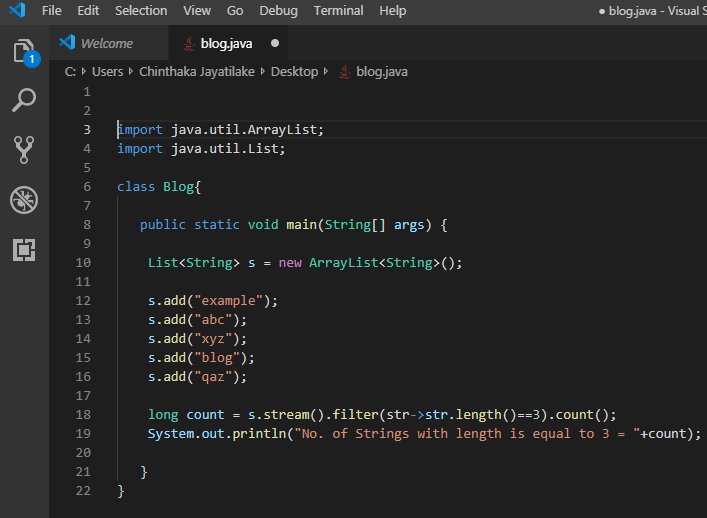
Task: Click the unsaved dot on blog.java tab
Action: [x=275, y=43]
